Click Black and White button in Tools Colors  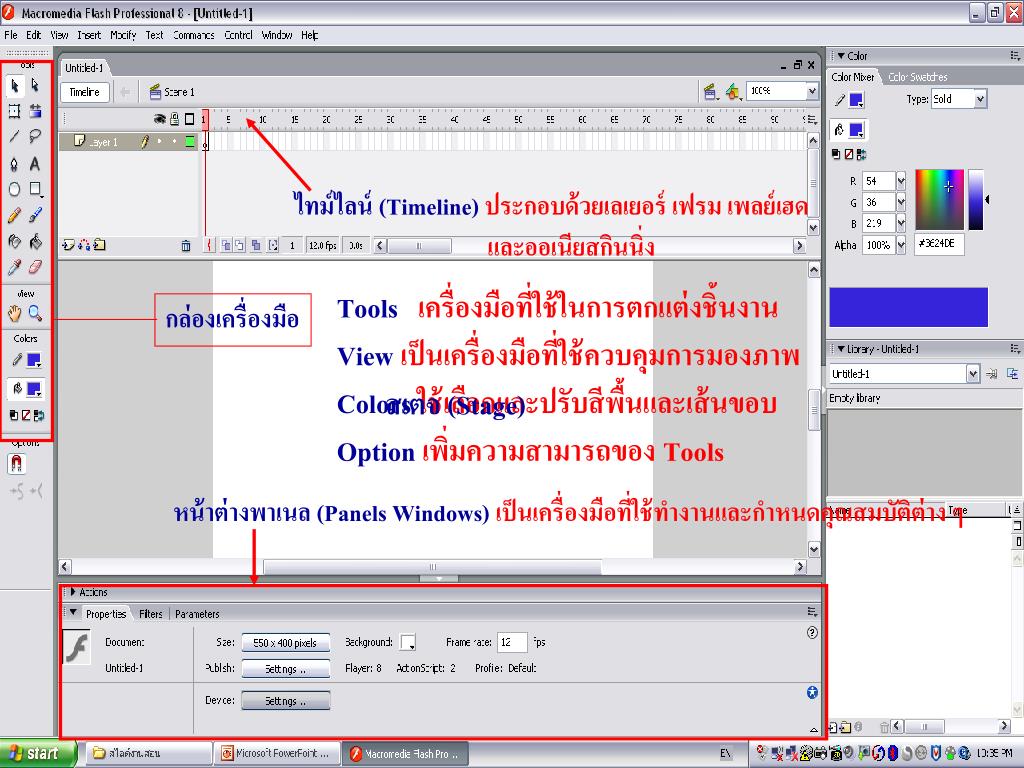(x=14, y=415)
